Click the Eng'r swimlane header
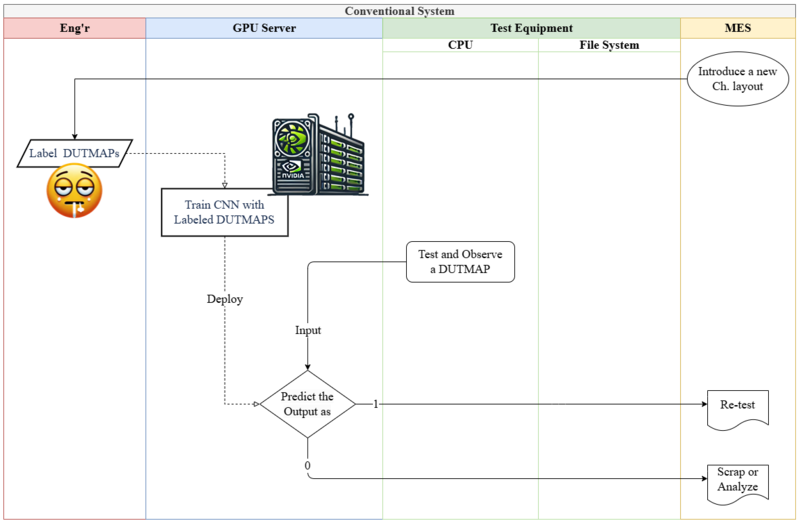 coord(75,29)
